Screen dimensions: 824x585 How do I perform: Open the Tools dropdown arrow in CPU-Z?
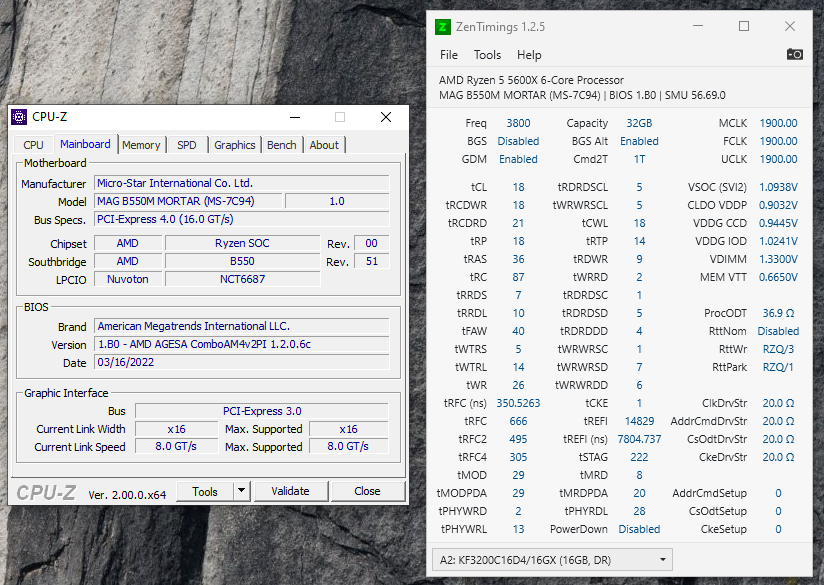pyautogui.click(x=241, y=491)
